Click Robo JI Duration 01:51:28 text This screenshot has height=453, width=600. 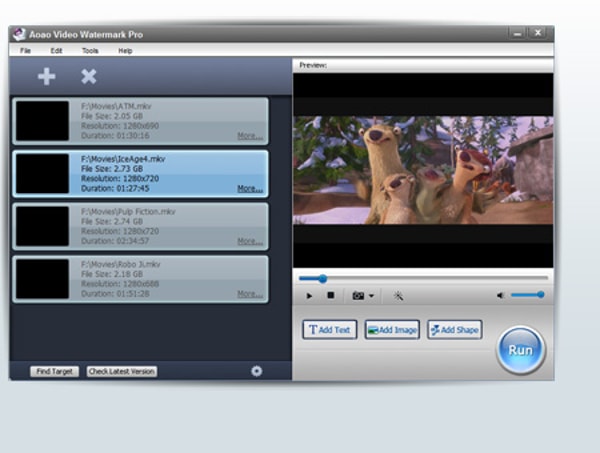(115, 294)
